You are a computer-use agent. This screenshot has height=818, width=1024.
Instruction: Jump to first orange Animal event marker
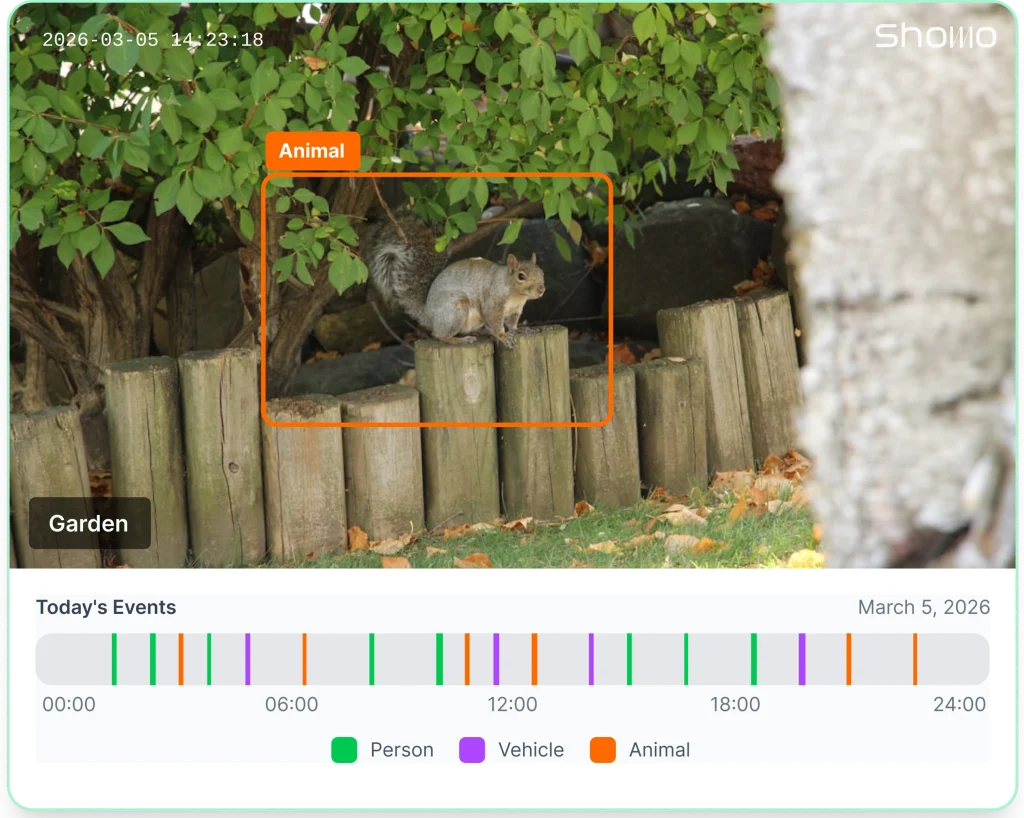point(181,659)
